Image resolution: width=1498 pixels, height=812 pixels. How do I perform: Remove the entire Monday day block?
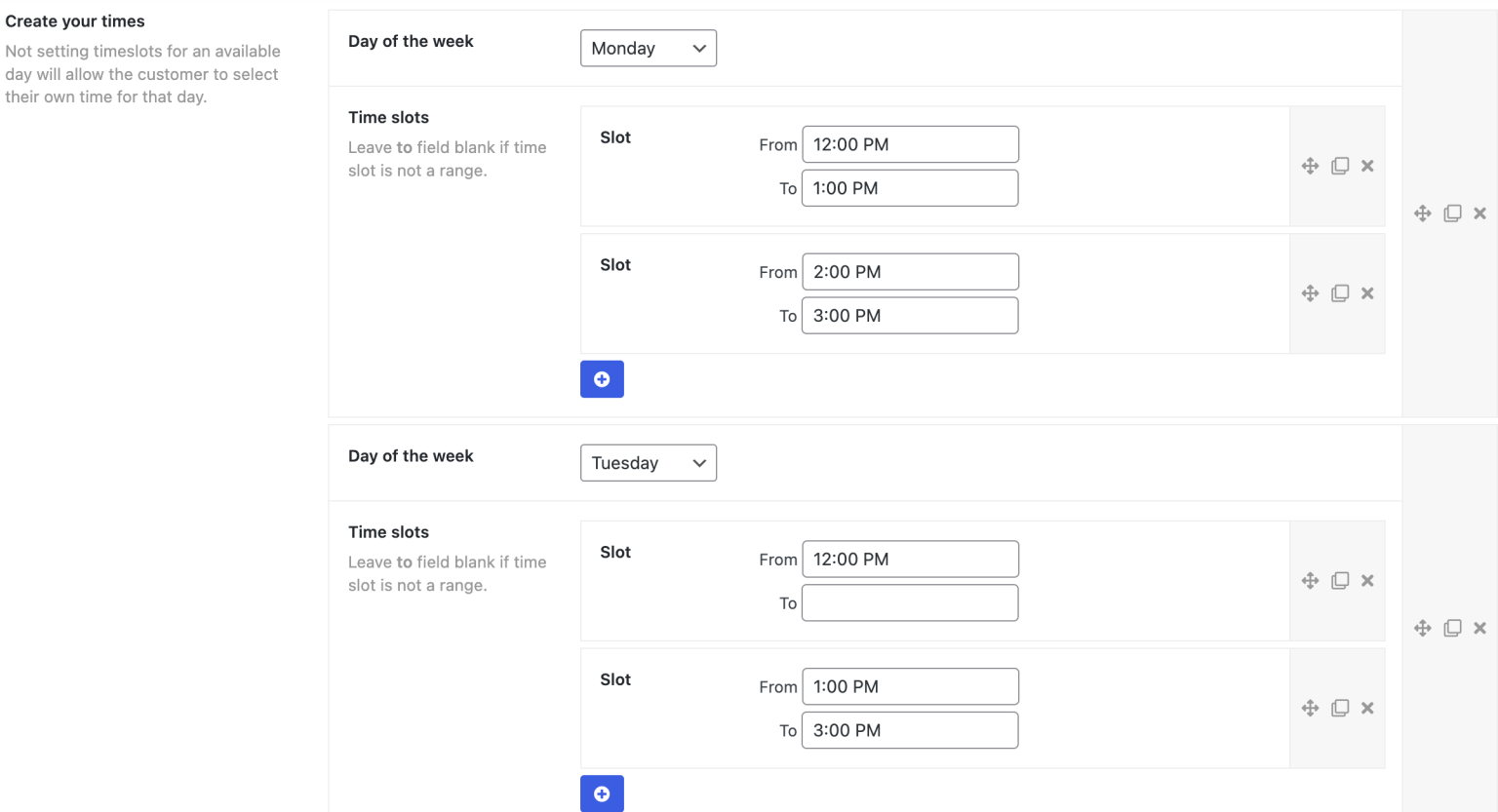1479,213
